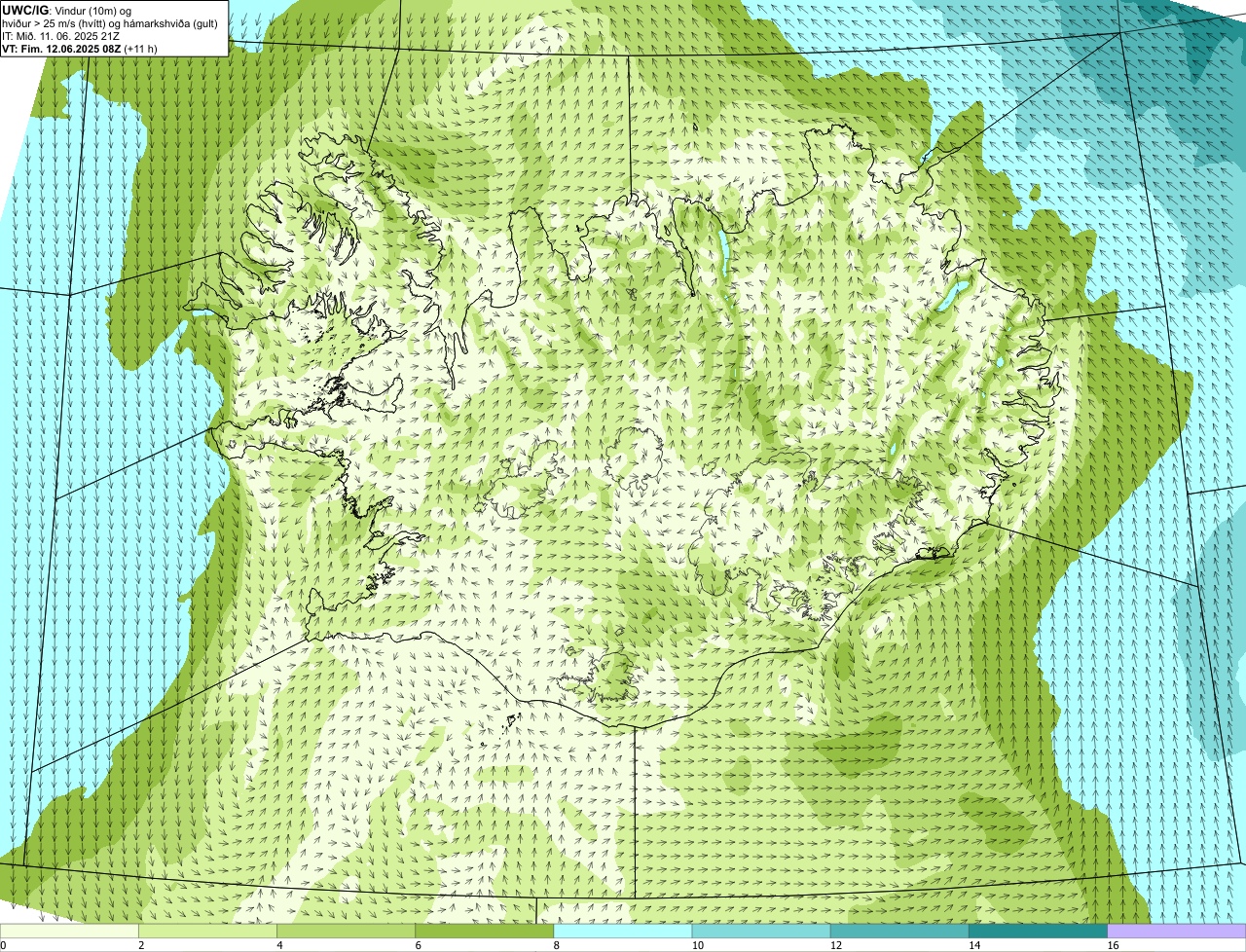Click the legend scale label '14'
Screen dimensions: 1246x952
click(x=974, y=945)
